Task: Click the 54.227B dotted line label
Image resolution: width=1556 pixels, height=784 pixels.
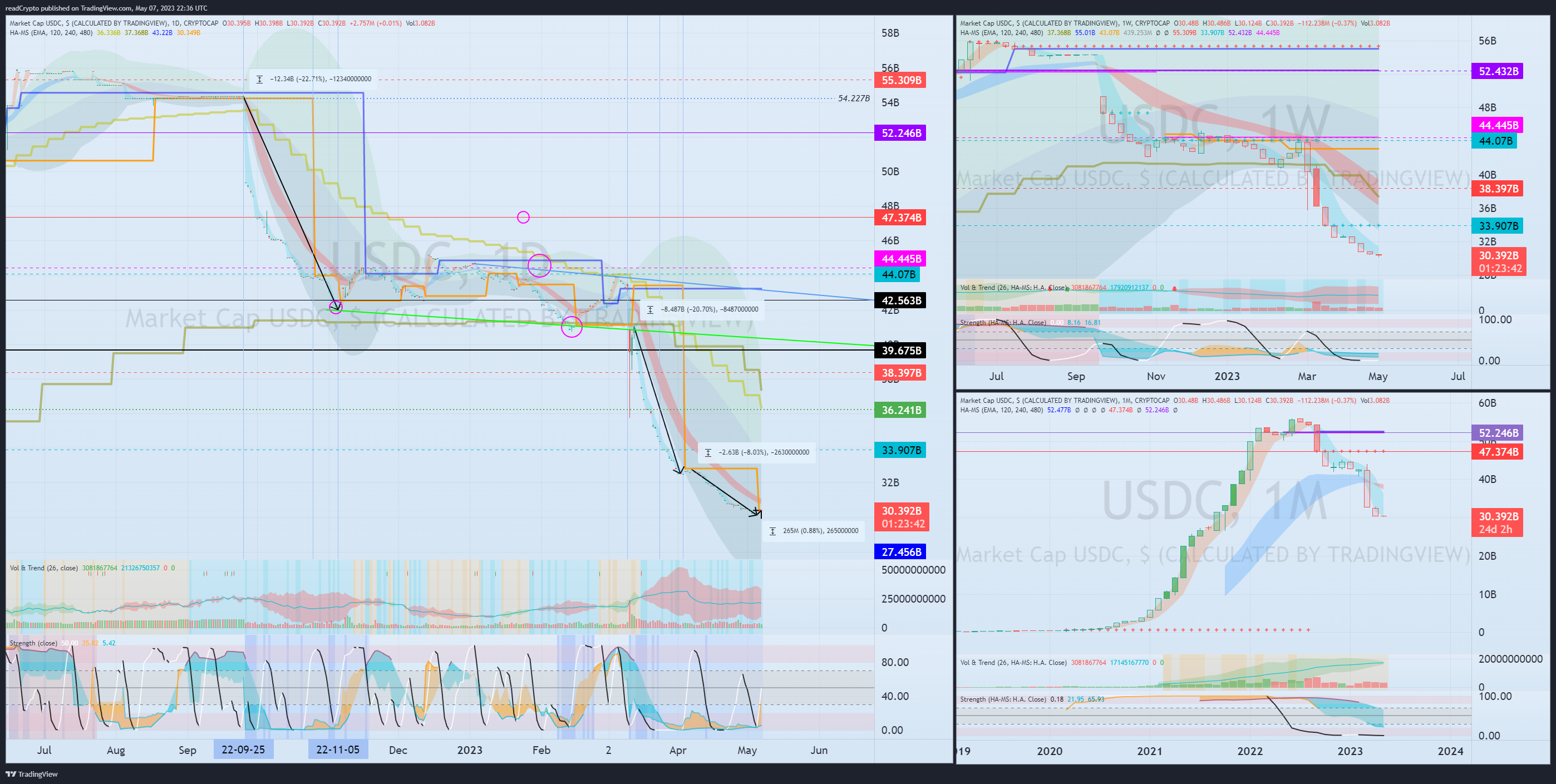Action: coord(854,98)
